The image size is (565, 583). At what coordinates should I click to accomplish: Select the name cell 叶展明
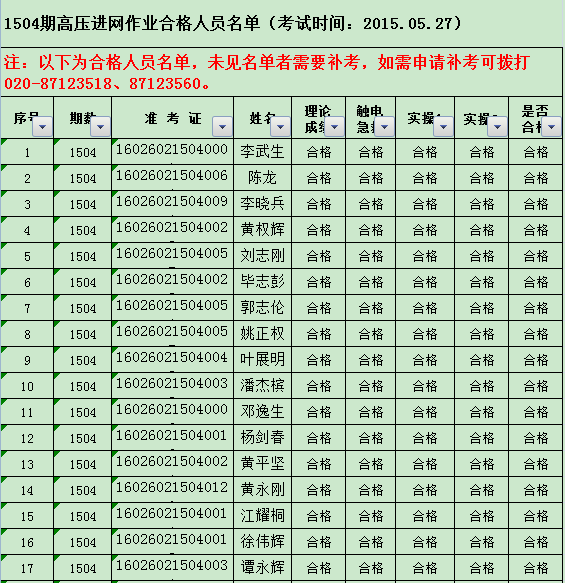[262, 360]
